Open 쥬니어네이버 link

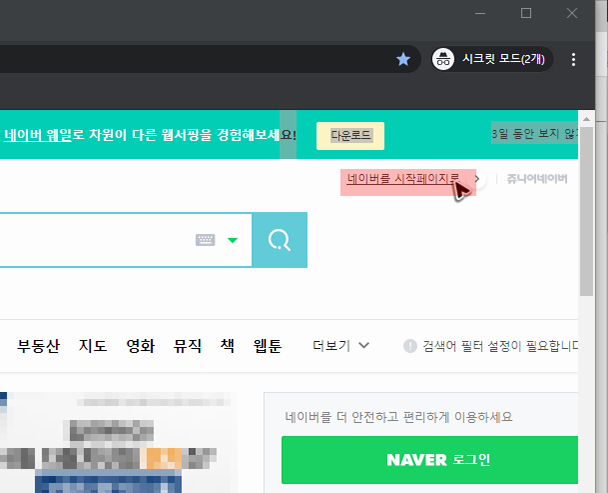(537, 179)
